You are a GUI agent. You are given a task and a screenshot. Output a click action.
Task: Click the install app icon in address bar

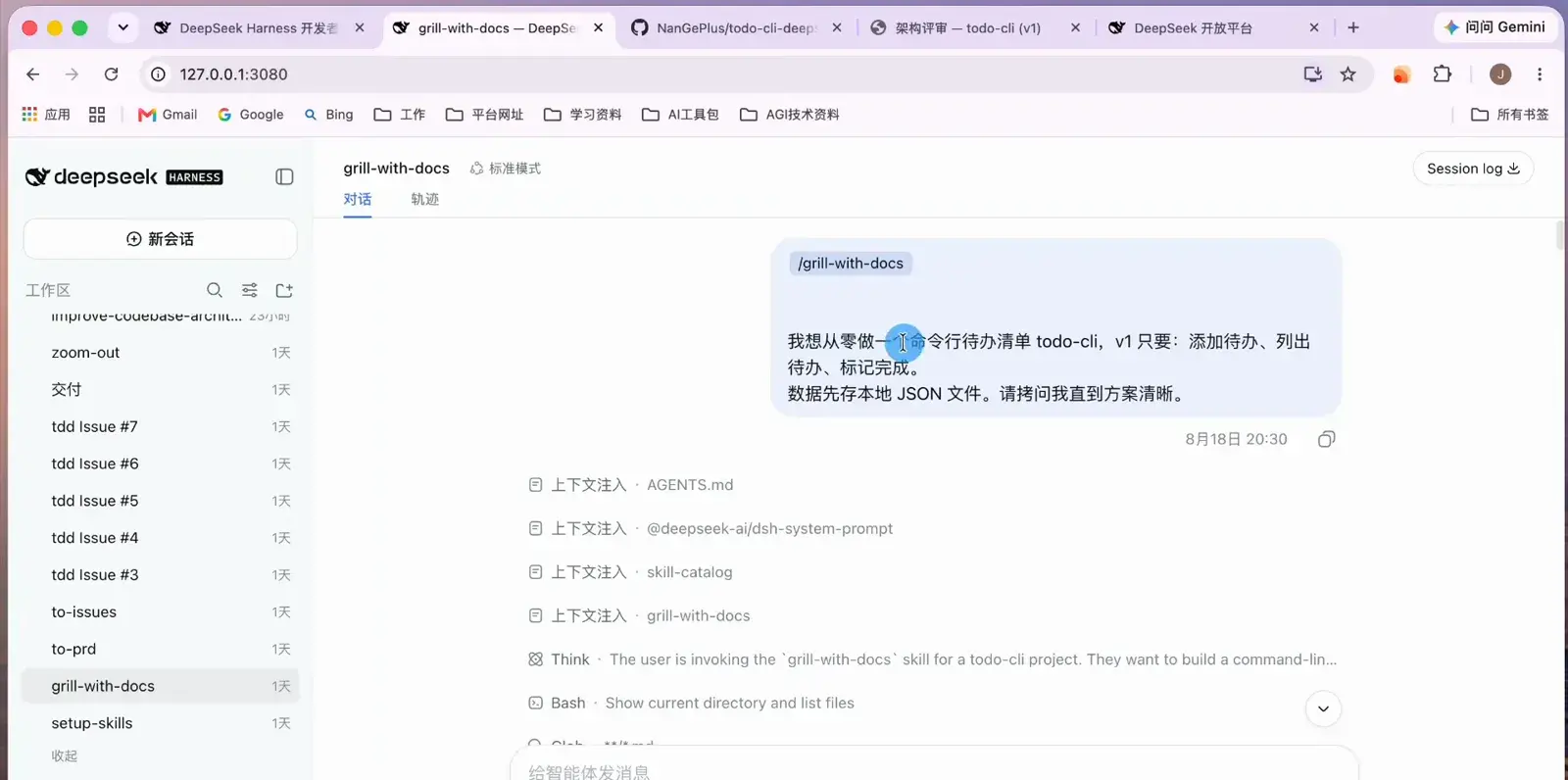click(x=1312, y=74)
